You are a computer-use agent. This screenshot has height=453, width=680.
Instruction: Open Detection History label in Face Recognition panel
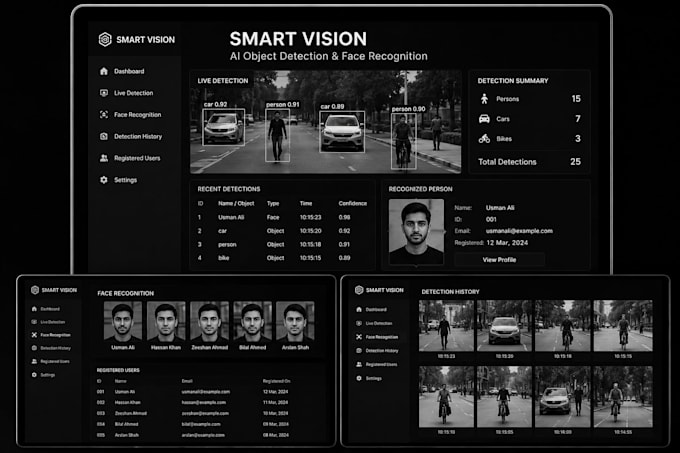56,348
